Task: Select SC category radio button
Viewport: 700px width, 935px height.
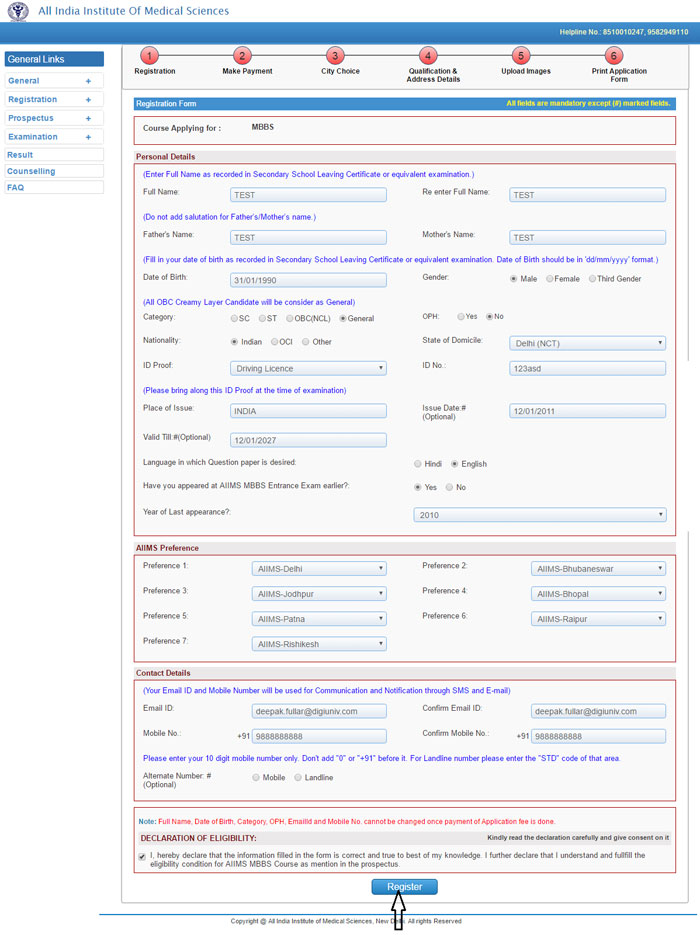Action: pos(234,318)
